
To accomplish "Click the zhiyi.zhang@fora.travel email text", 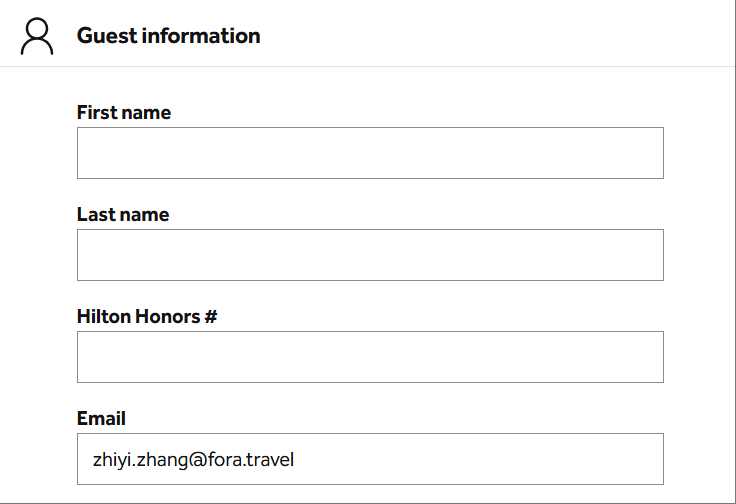I will click(x=193, y=460).
